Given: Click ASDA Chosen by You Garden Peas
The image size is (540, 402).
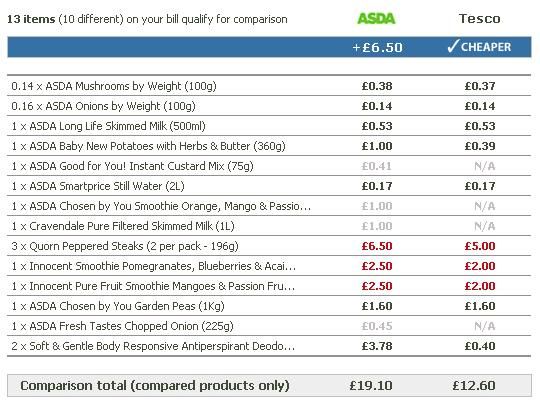Looking at the screenshot, I should pyautogui.click(x=118, y=306).
